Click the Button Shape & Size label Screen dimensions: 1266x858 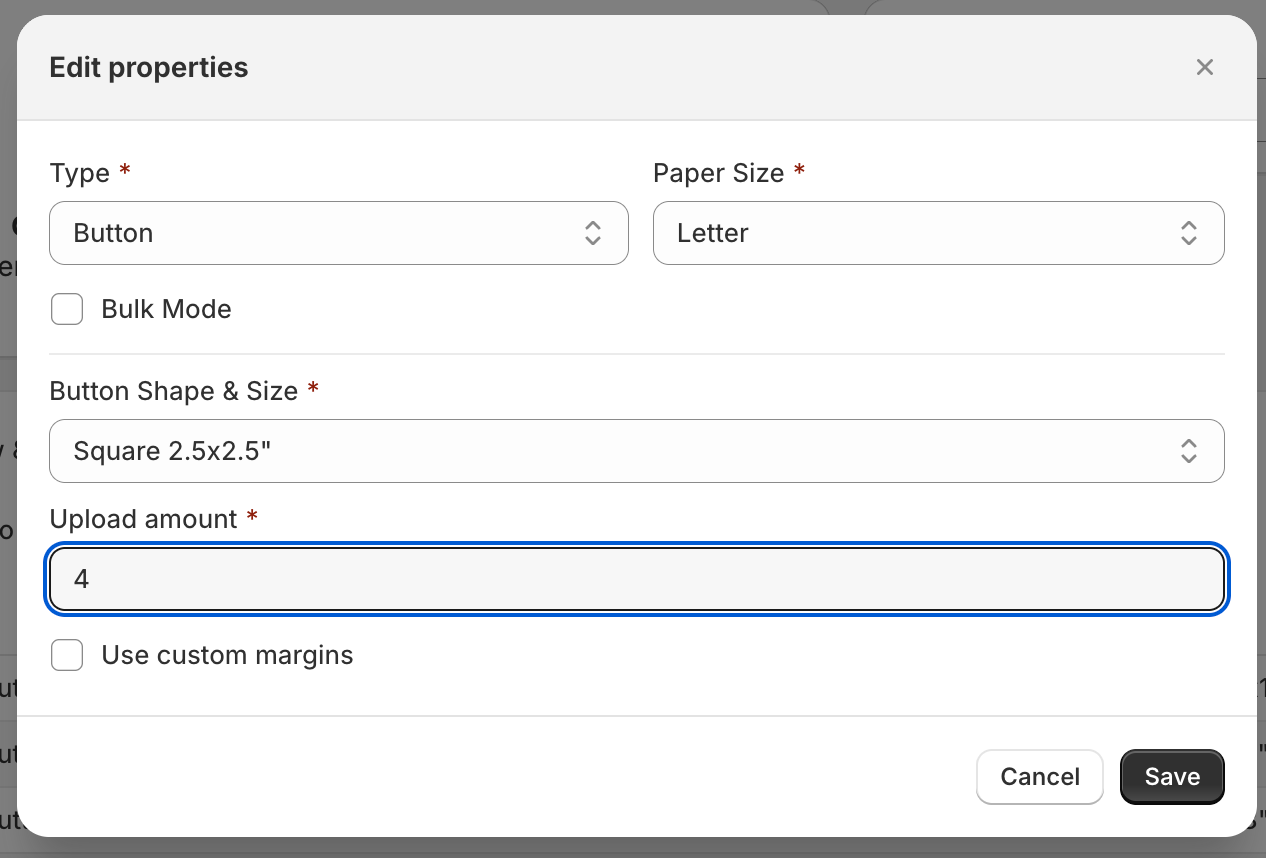click(x=173, y=390)
